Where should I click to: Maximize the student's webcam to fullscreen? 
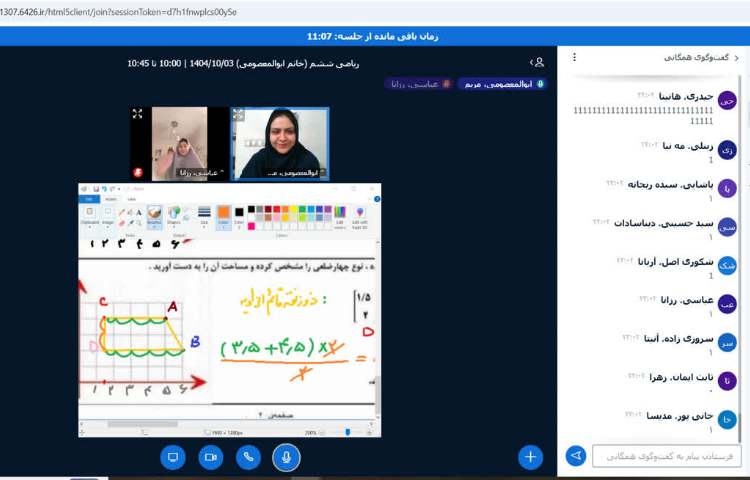pyautogui.click(x=138, y=114)
